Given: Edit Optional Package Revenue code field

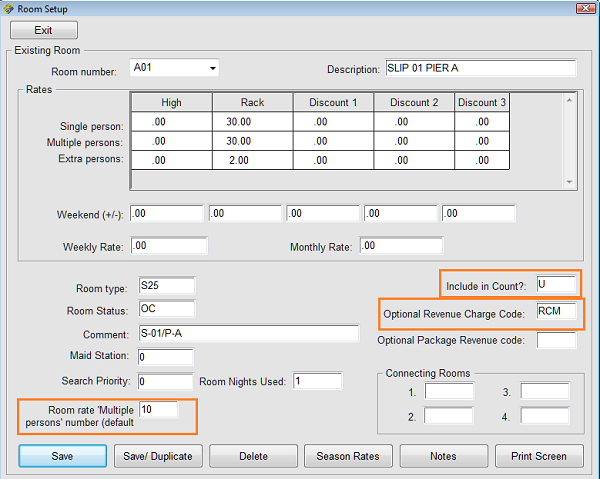Looking at the screenshot, I should (x=556, y=340).
